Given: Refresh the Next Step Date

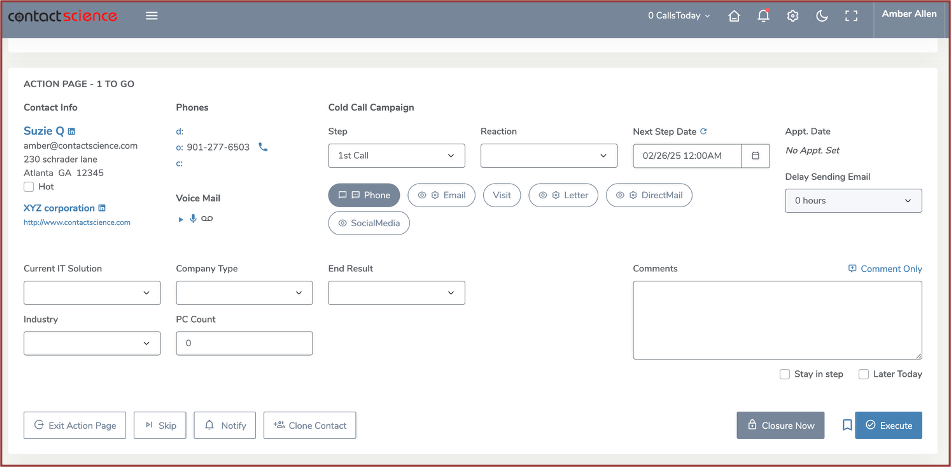Looking at the screenshot, I should point(704,131).
